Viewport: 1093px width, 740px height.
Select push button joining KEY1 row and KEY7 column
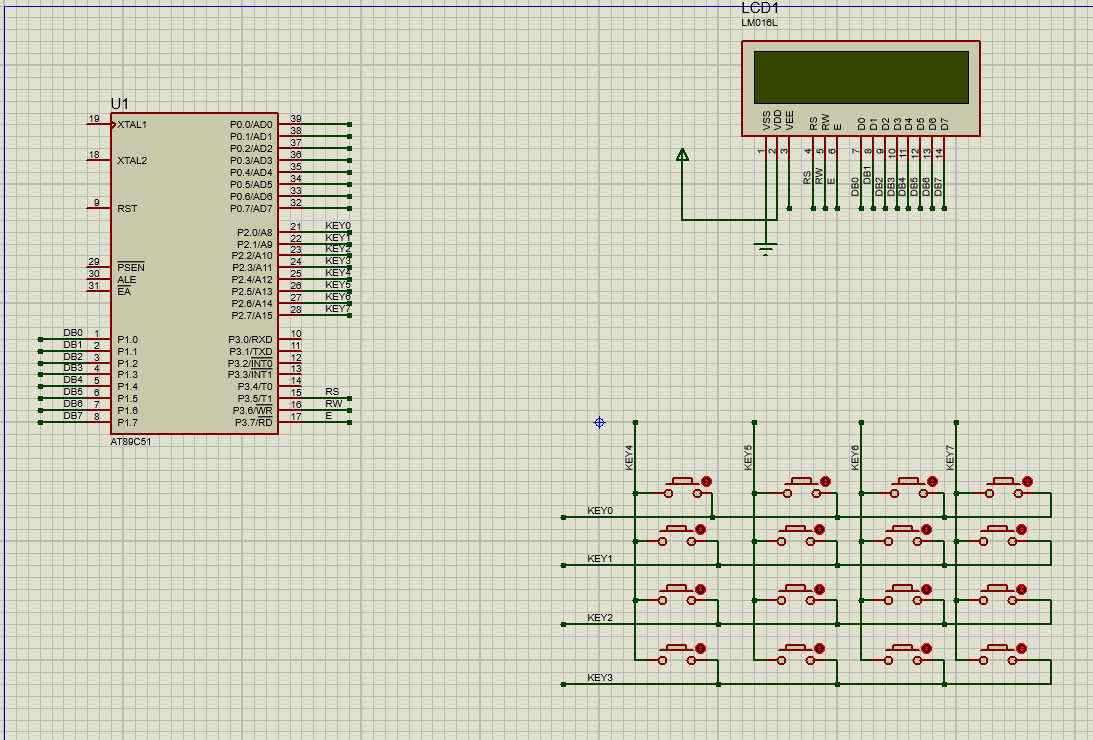coord(998,537)
